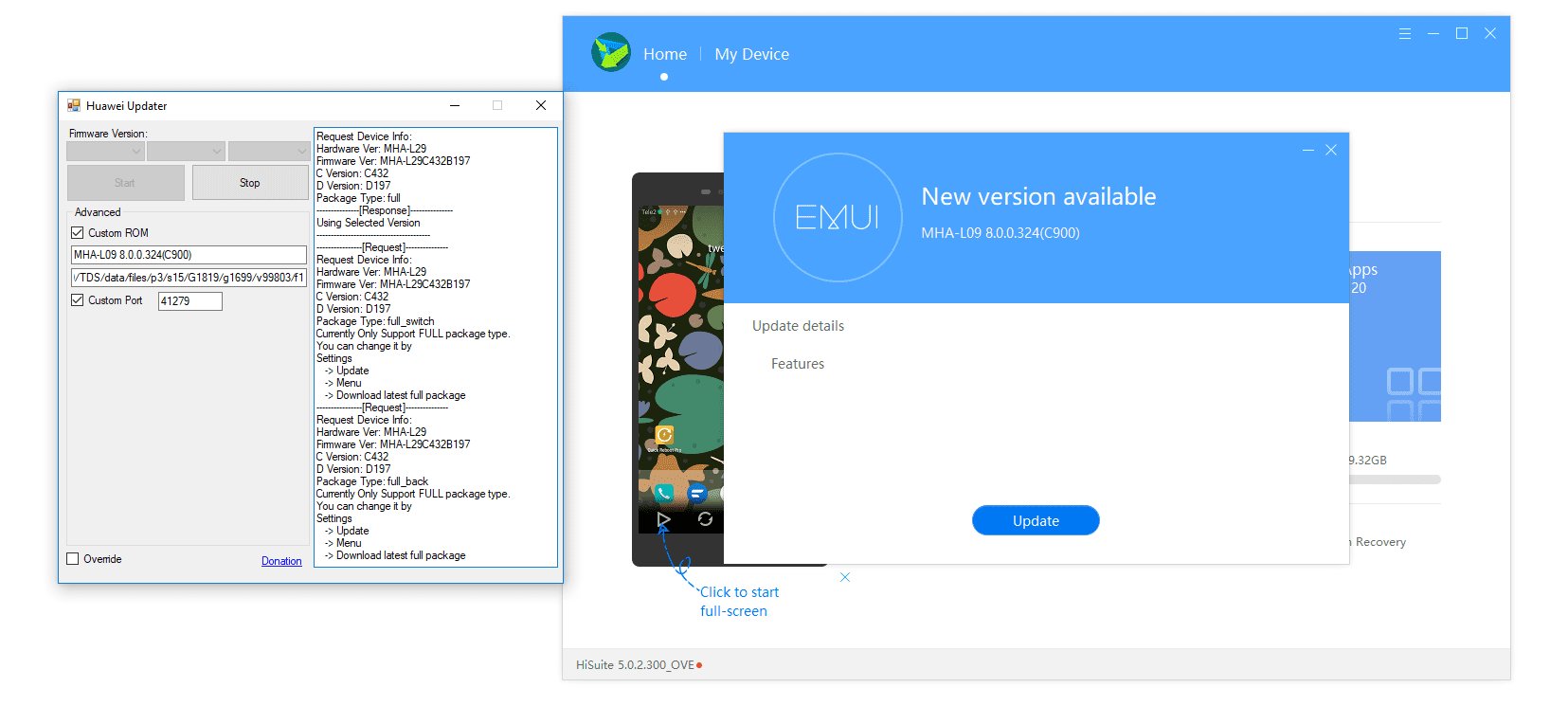This screenshot has width=1568, height=724.
Task: Tap the phone dialer icon on phone screen
Action: tap(664, 493)
